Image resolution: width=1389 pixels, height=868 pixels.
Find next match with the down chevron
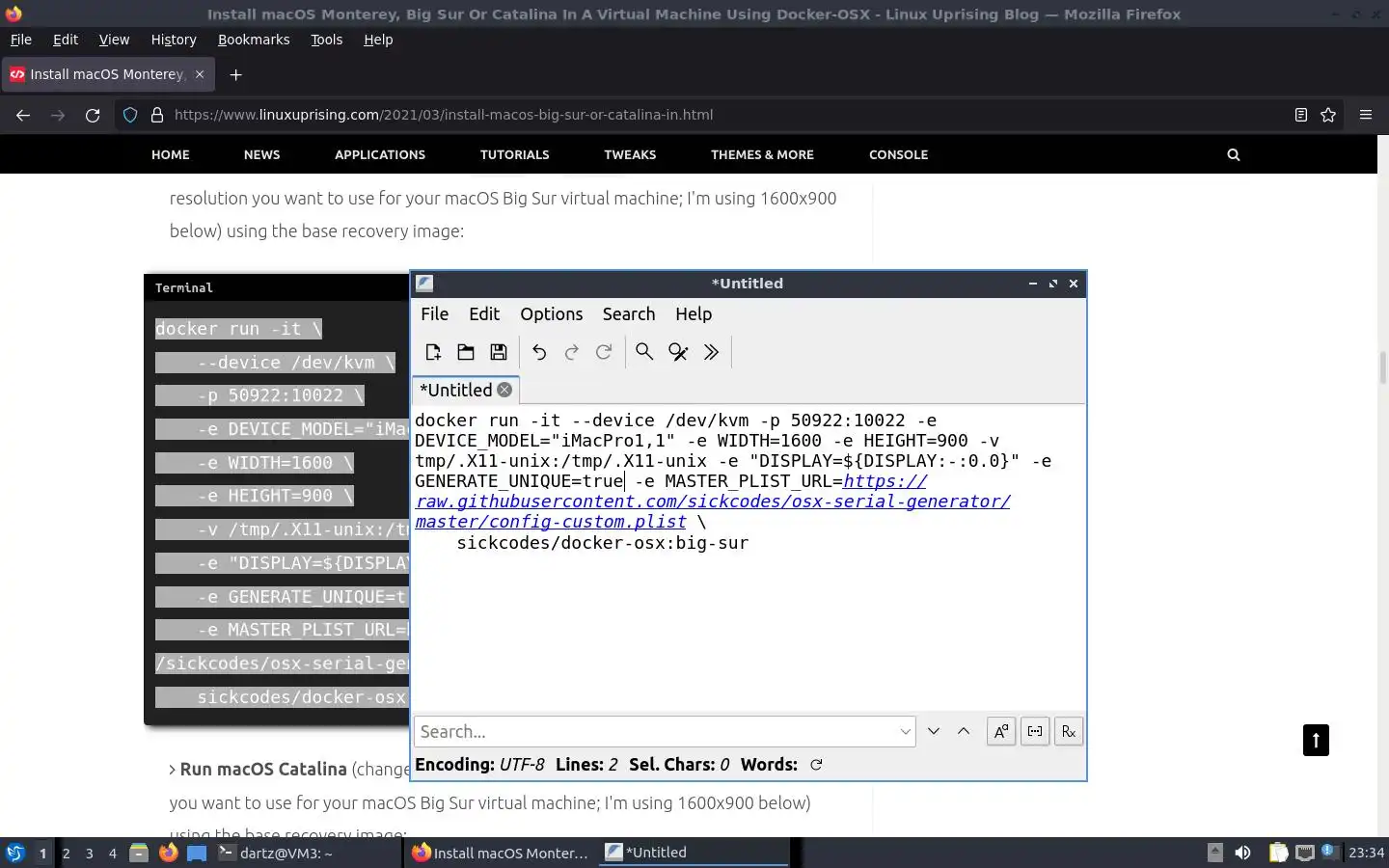coord(934,731)
